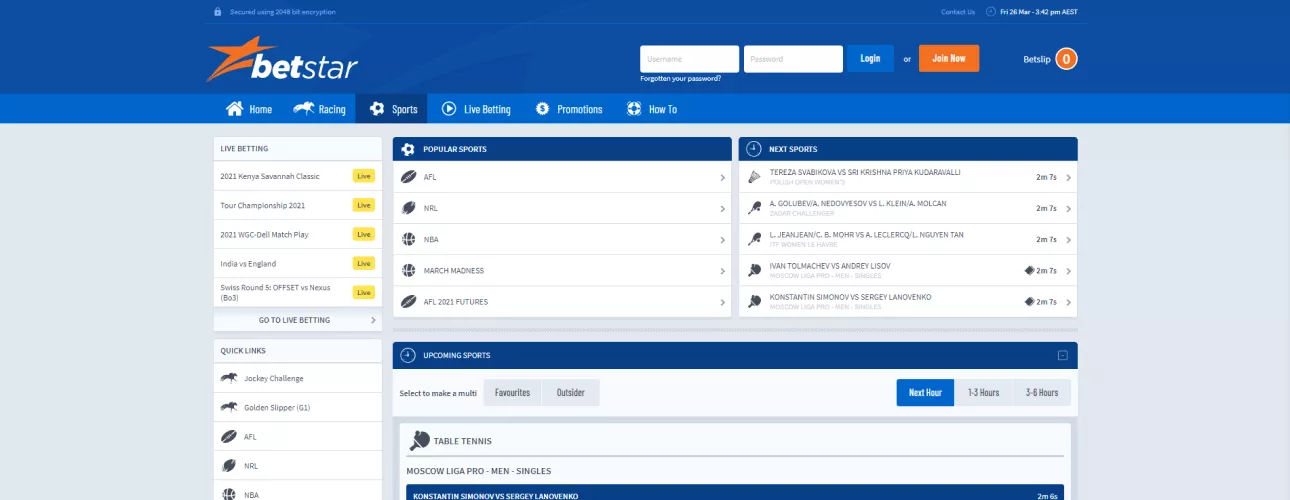This screenshot has height=500, width=1290.
Task: Open the Promotions nav tab
Action: pos(569,109)
